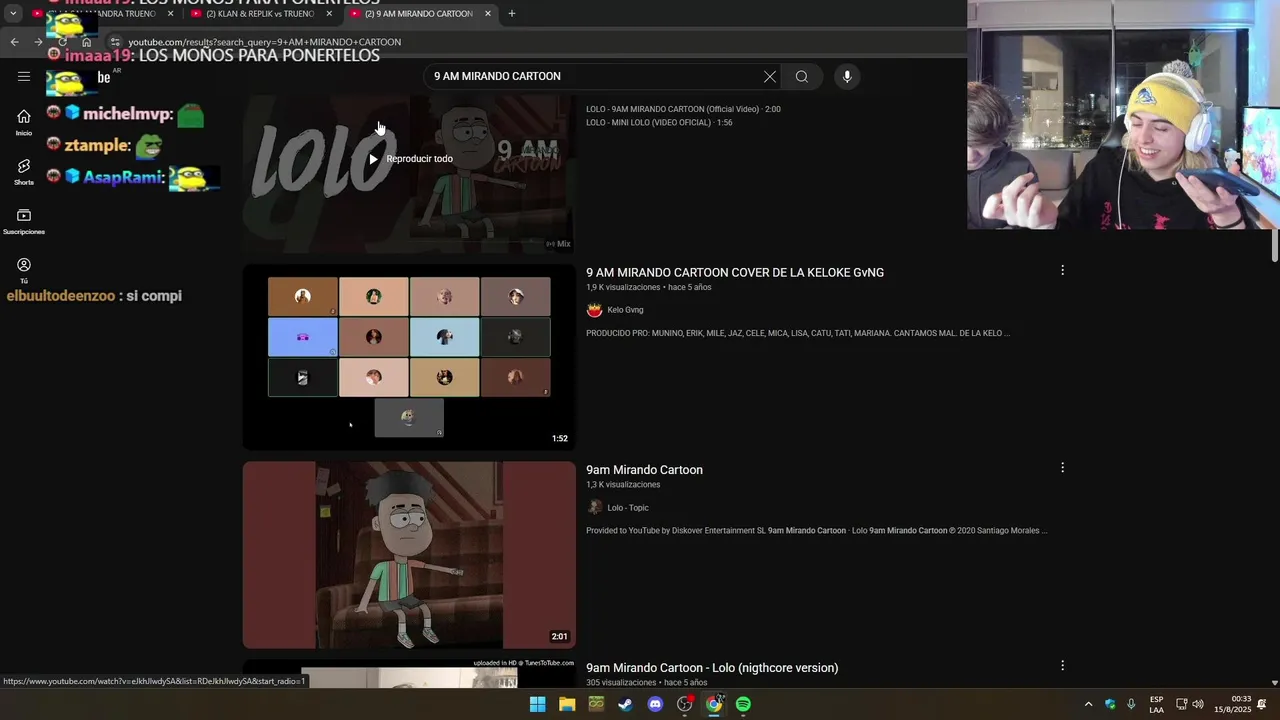This screenshot has width=1280, height=720.
Task: Open the Kelo Gvng channel name
Action: pos(625,310)
